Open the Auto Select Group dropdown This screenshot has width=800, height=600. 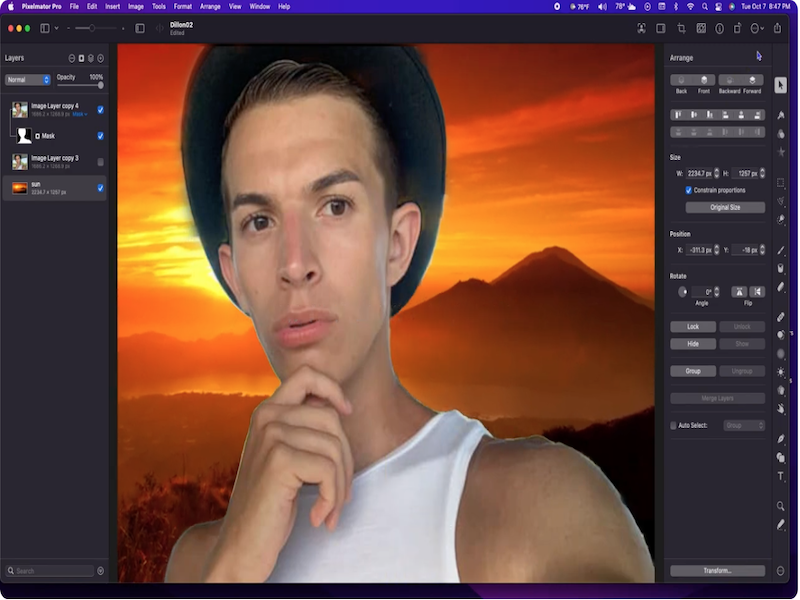click(745, 425)
